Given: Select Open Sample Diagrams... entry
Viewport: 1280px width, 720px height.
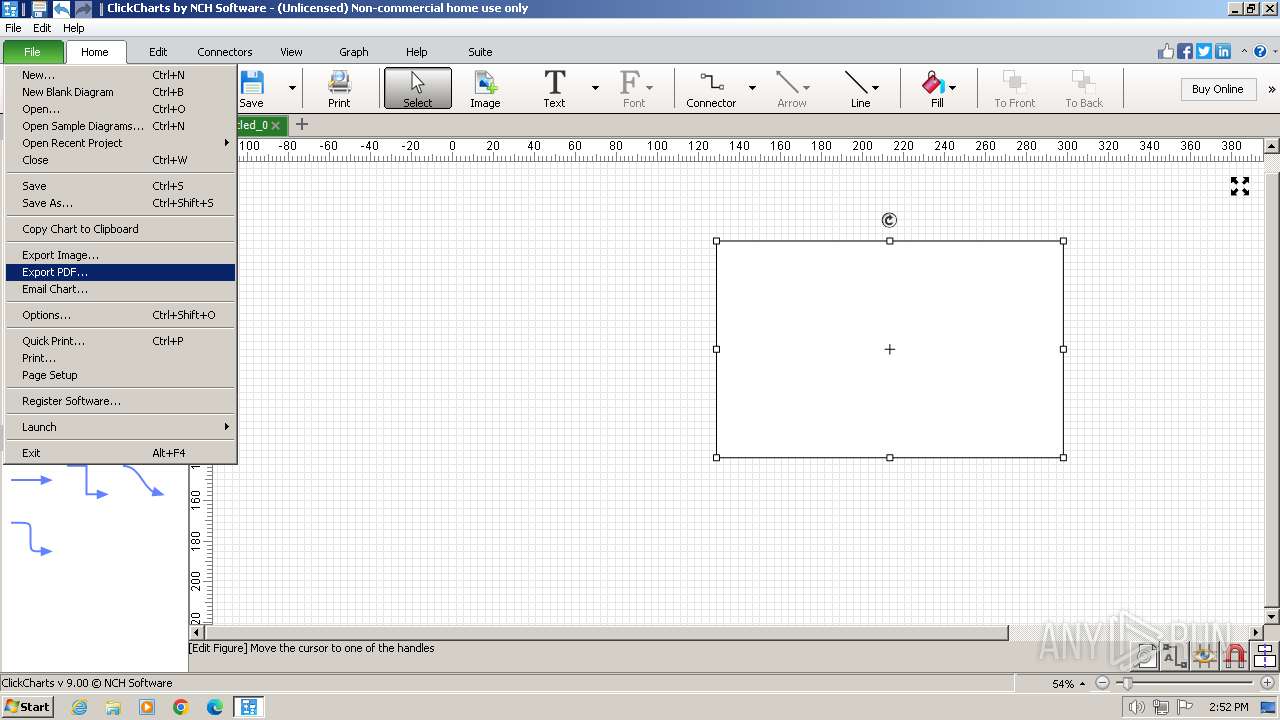Looking at the screenshot, I should click(x=120, y=126).
